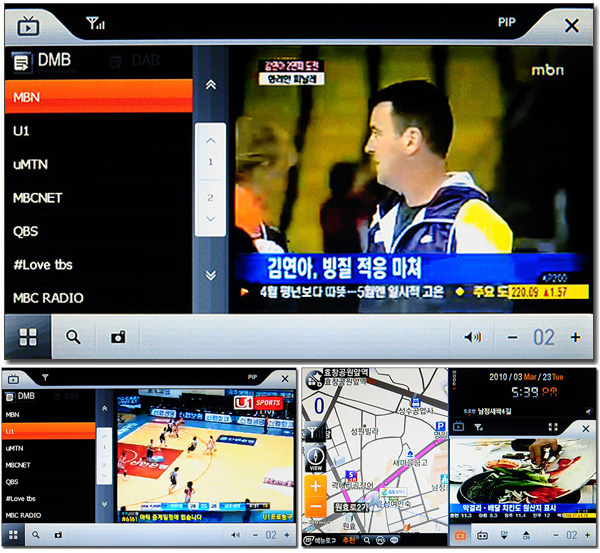The width and height of the screenshot is (600, 553).
Task: Open favorites star icon on navigation map
Action: pyautogui.click(x=315, y=380)
